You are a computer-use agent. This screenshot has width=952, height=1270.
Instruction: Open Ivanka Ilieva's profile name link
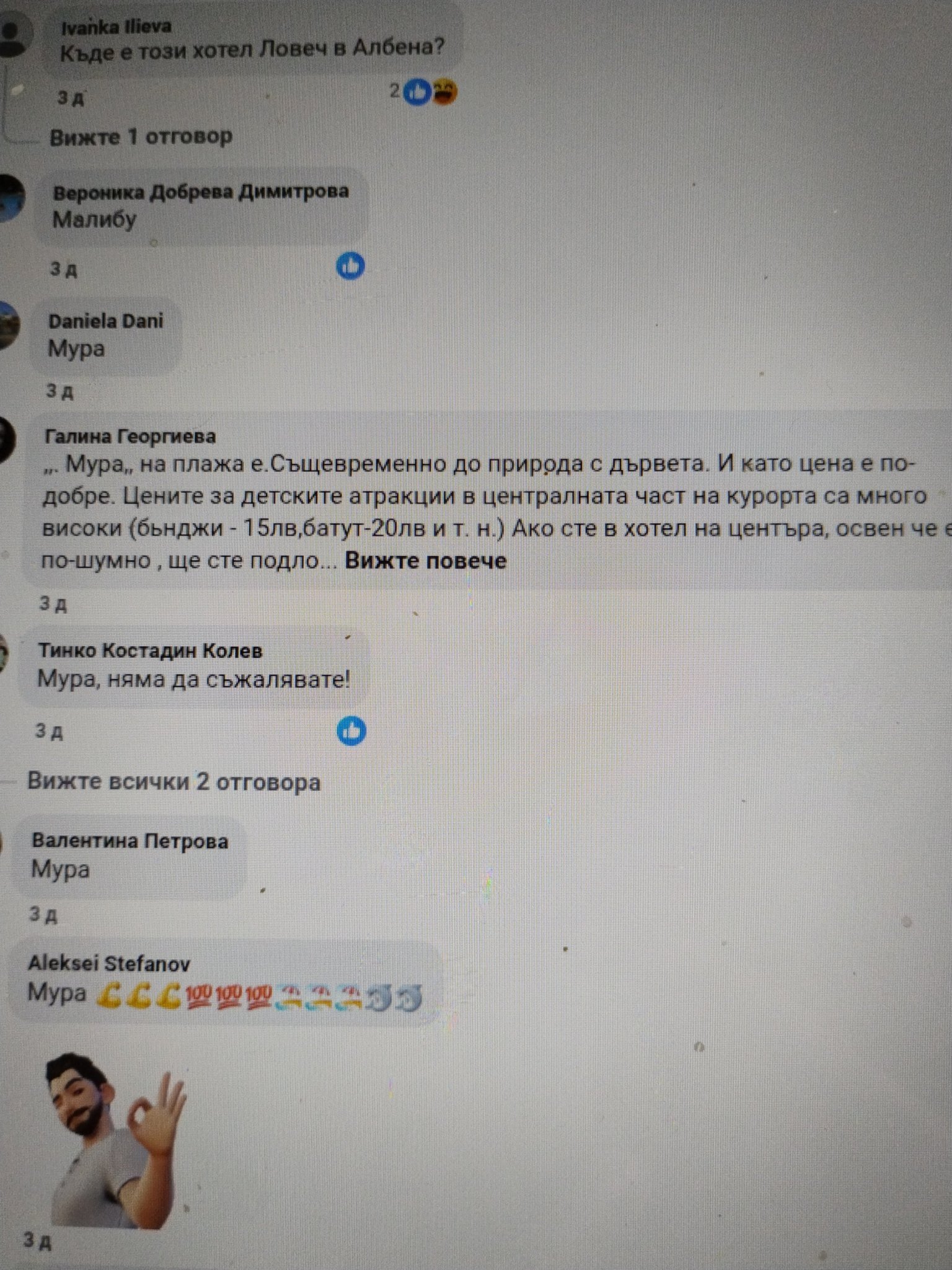point(117,27)
